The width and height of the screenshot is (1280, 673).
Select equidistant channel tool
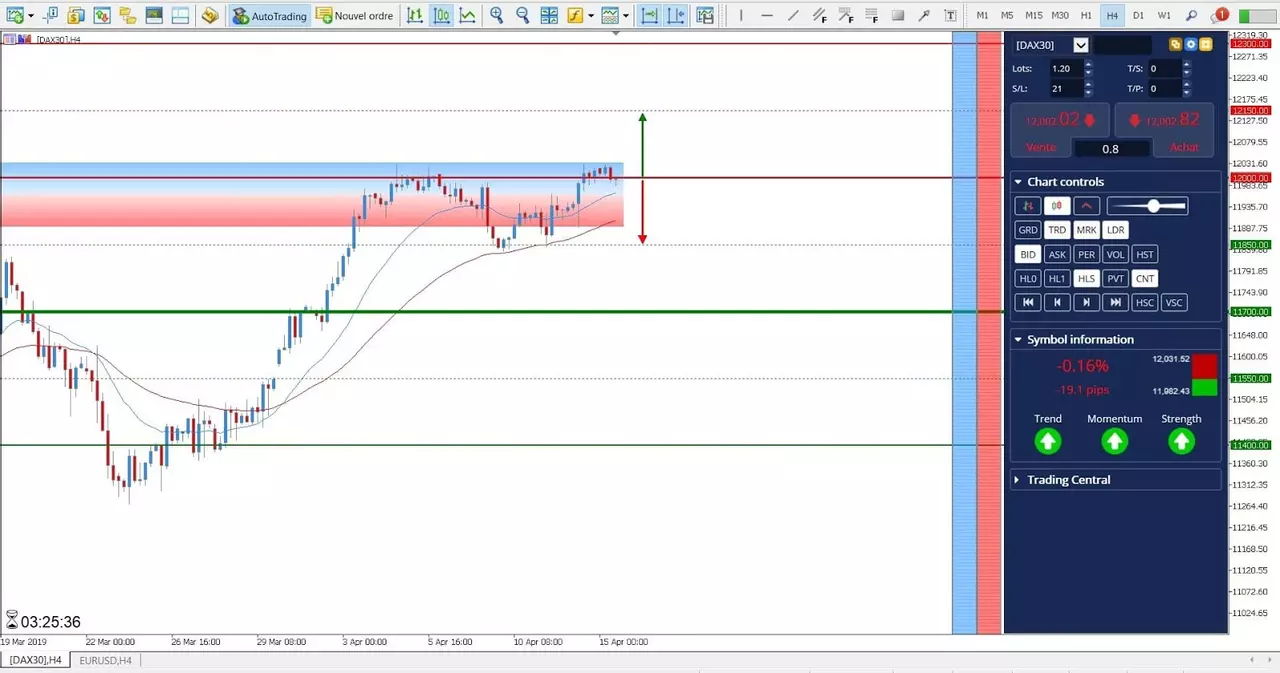click(819, 16)
